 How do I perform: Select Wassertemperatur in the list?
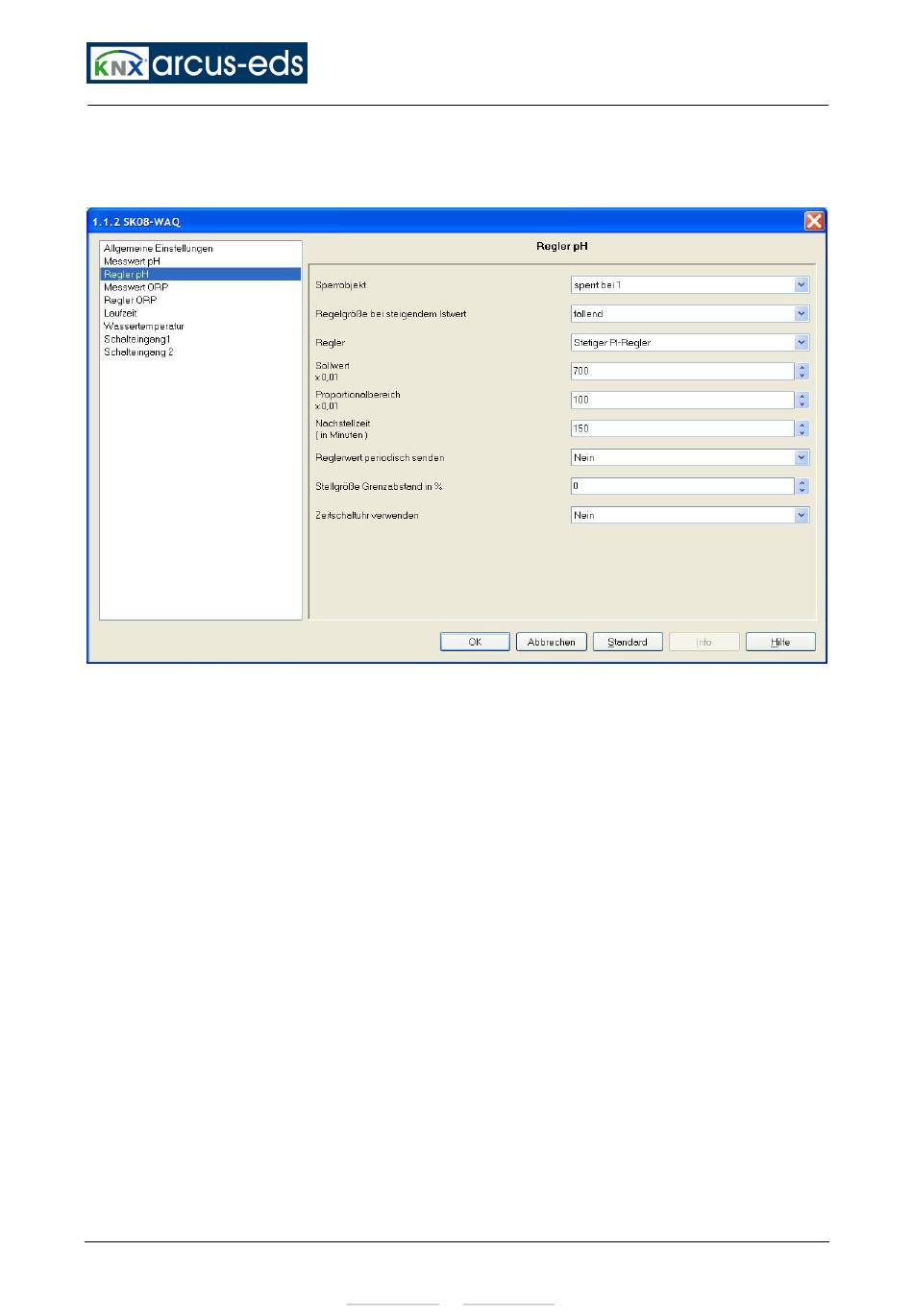click(143, 326)
